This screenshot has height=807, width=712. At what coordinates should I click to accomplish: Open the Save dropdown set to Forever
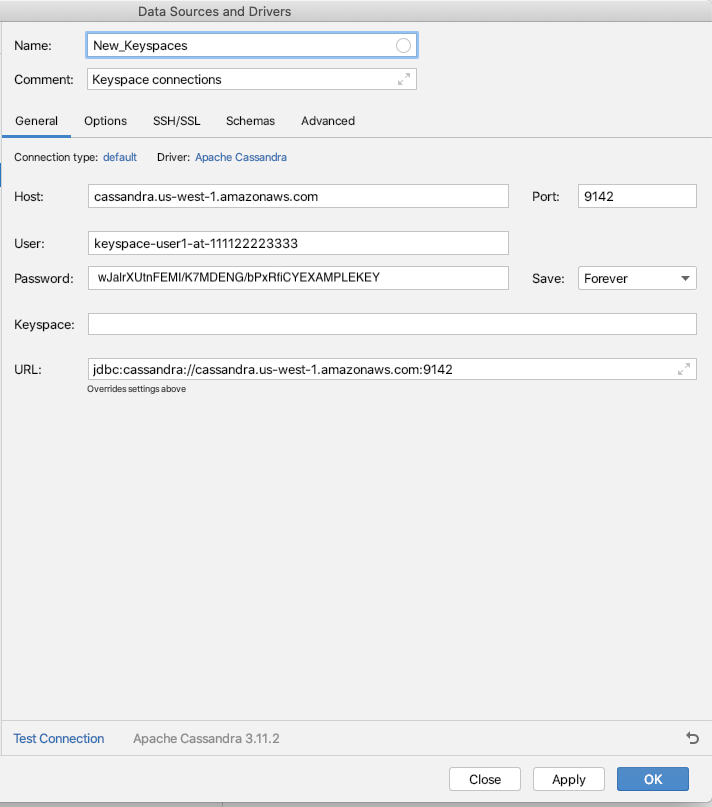(637, 278)
